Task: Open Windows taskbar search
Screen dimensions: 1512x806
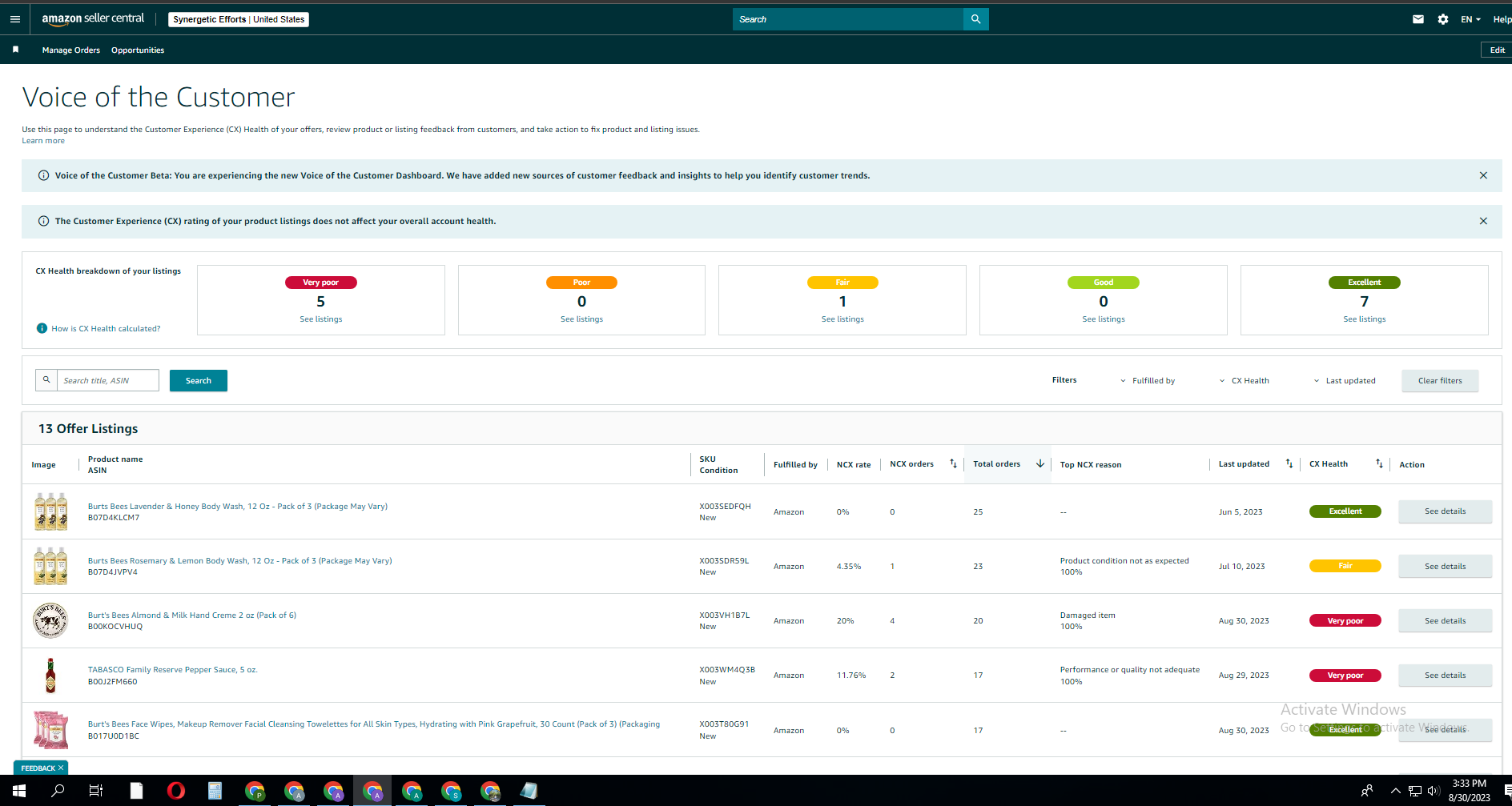Action: [58, 791]
